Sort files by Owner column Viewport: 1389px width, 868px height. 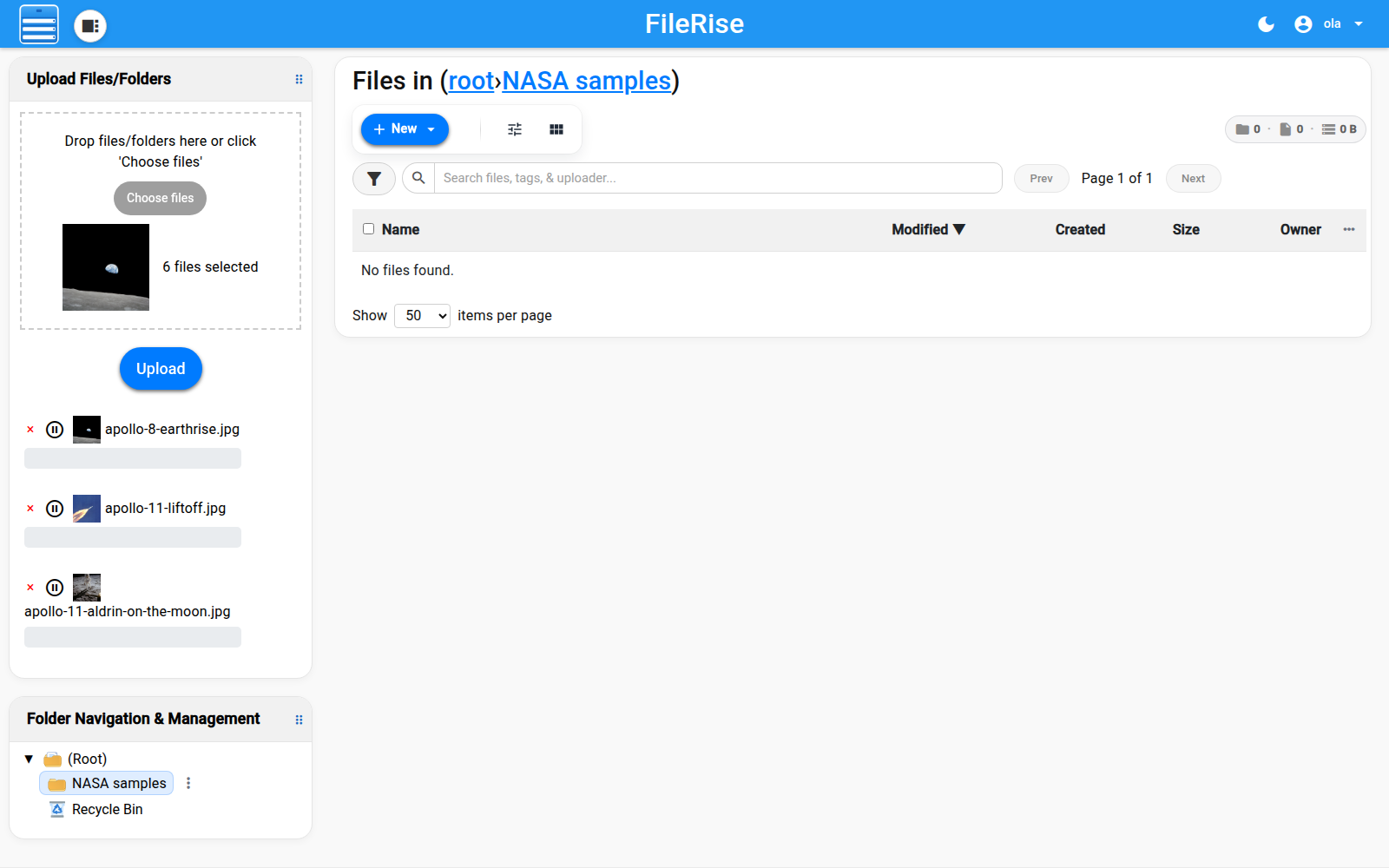[1300, 230]
